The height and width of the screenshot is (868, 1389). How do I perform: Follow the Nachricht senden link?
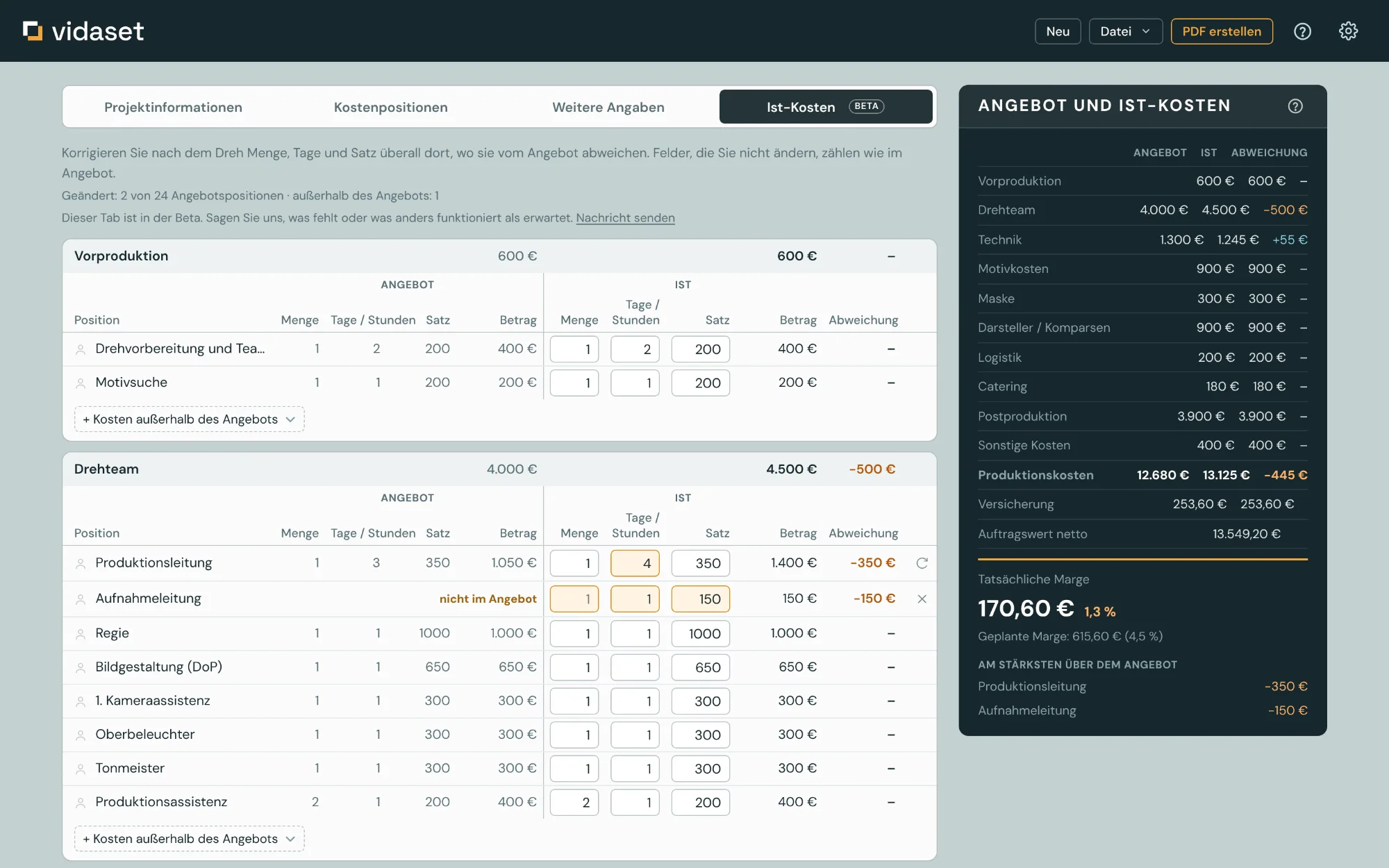tap(625, 218)
